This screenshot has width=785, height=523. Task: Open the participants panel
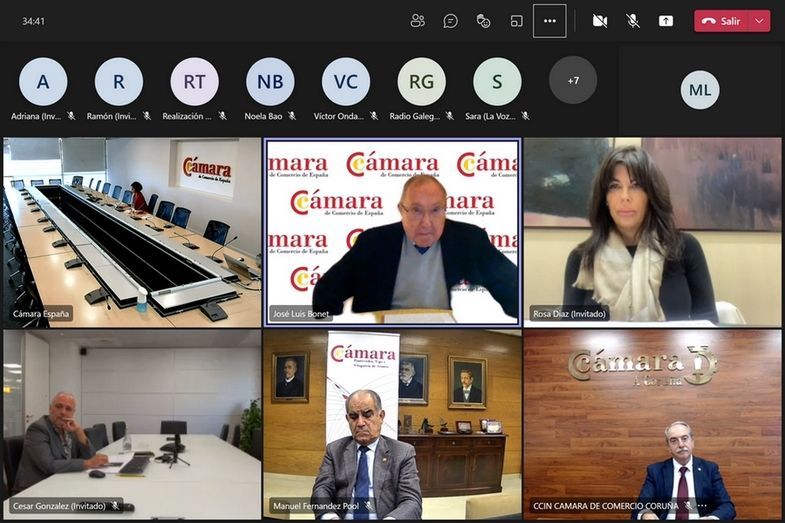pyautogui.click(x=418, y=21)
